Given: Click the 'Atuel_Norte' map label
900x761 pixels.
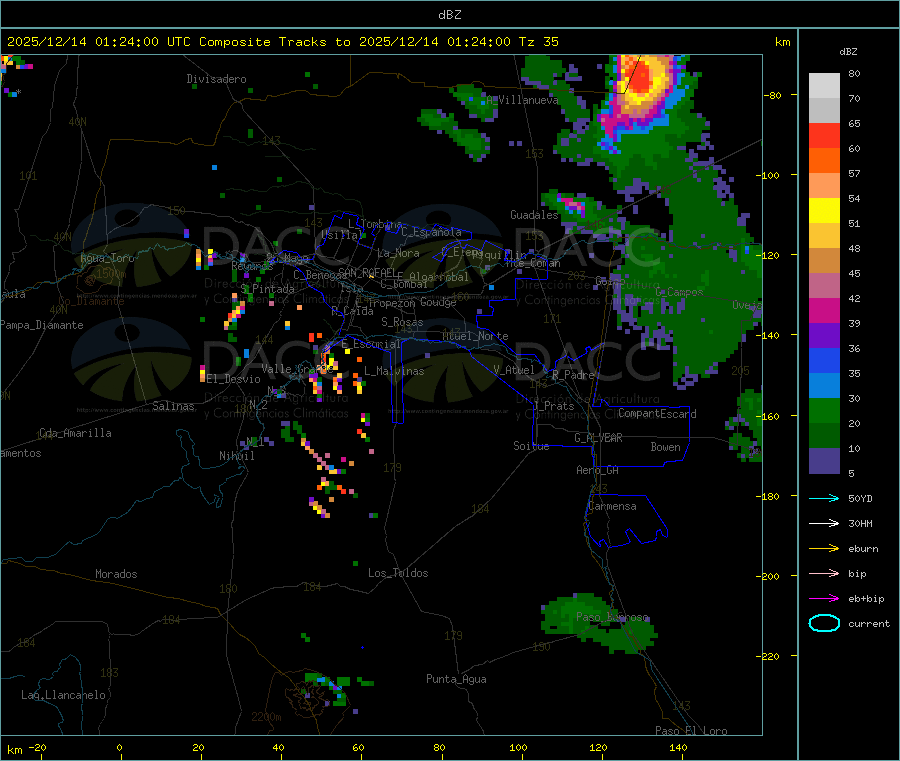Looking at the screenshot, I should click(x=475, y=336).
